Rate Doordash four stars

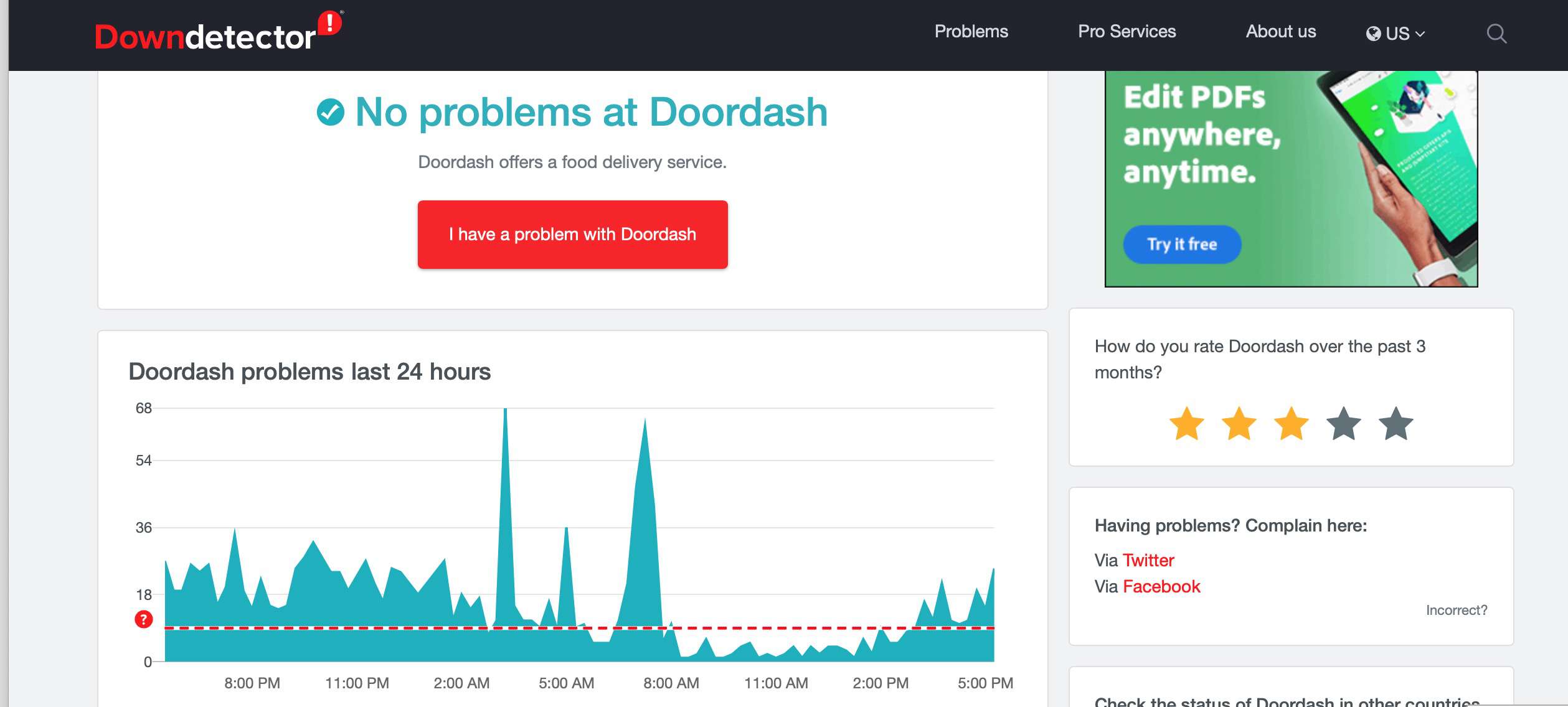(x=1344, y=424)
